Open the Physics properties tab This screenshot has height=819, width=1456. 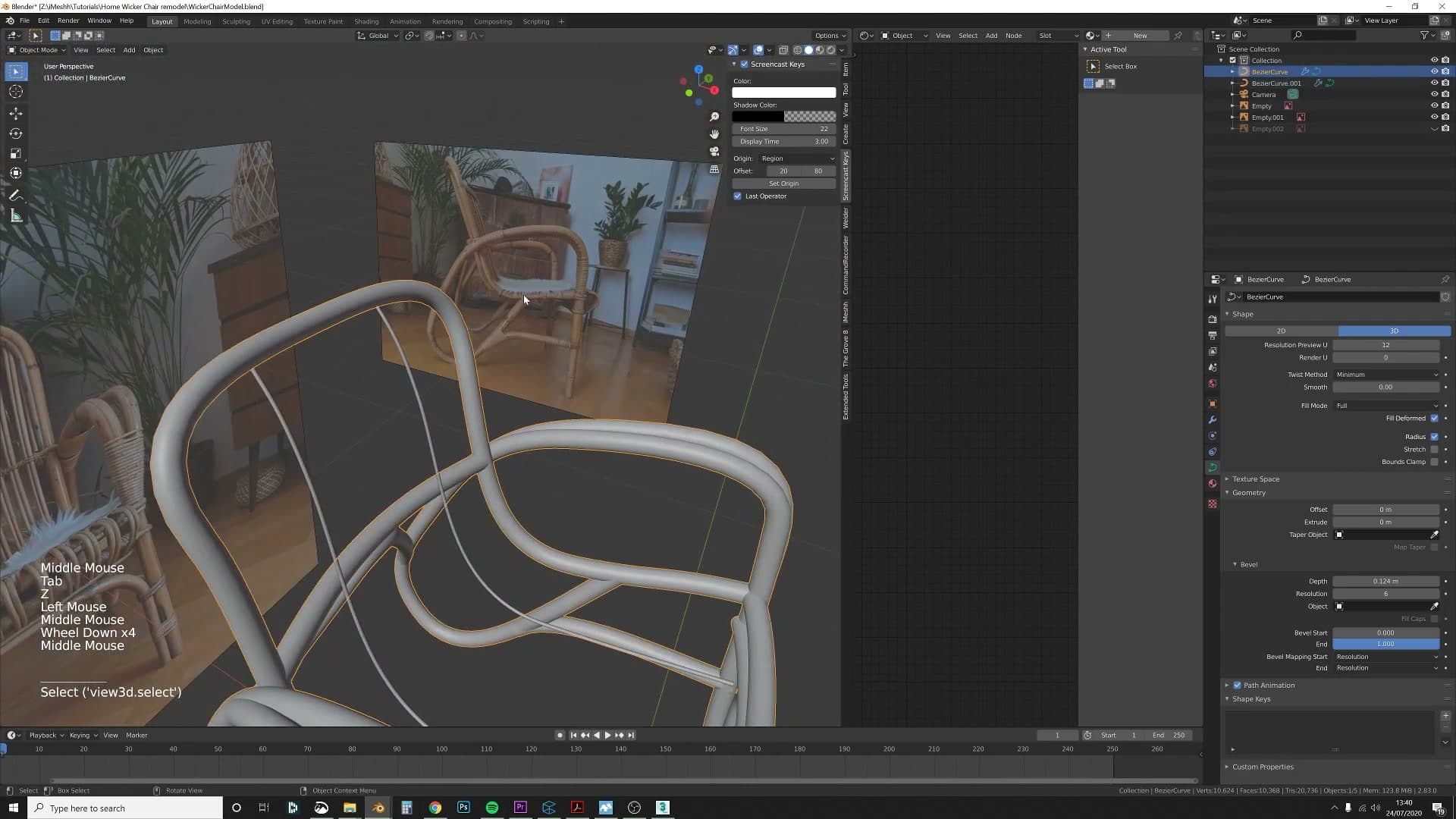tap(1213, 435)
